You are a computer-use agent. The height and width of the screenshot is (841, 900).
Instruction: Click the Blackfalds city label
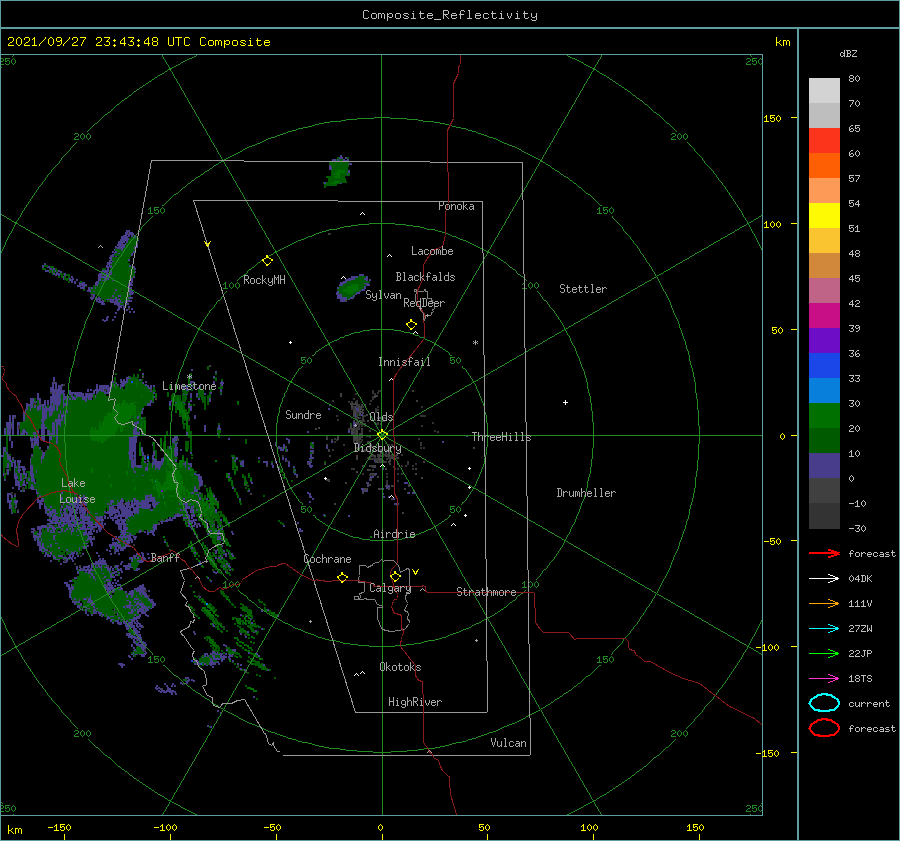coord(425,277)
